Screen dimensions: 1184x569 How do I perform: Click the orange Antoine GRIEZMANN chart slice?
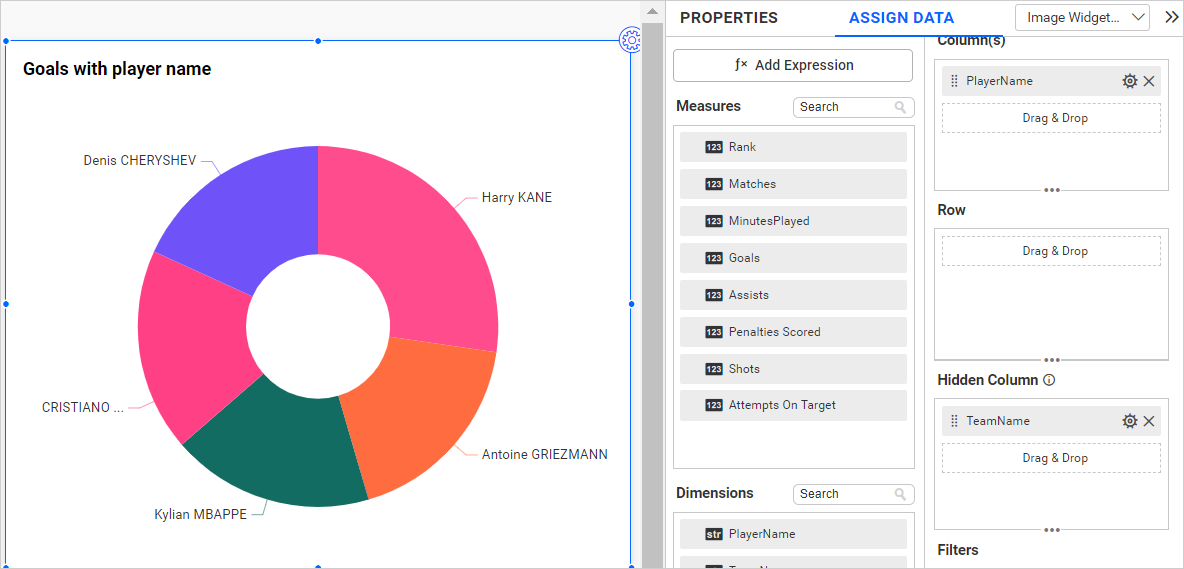(x=425, y=410)
